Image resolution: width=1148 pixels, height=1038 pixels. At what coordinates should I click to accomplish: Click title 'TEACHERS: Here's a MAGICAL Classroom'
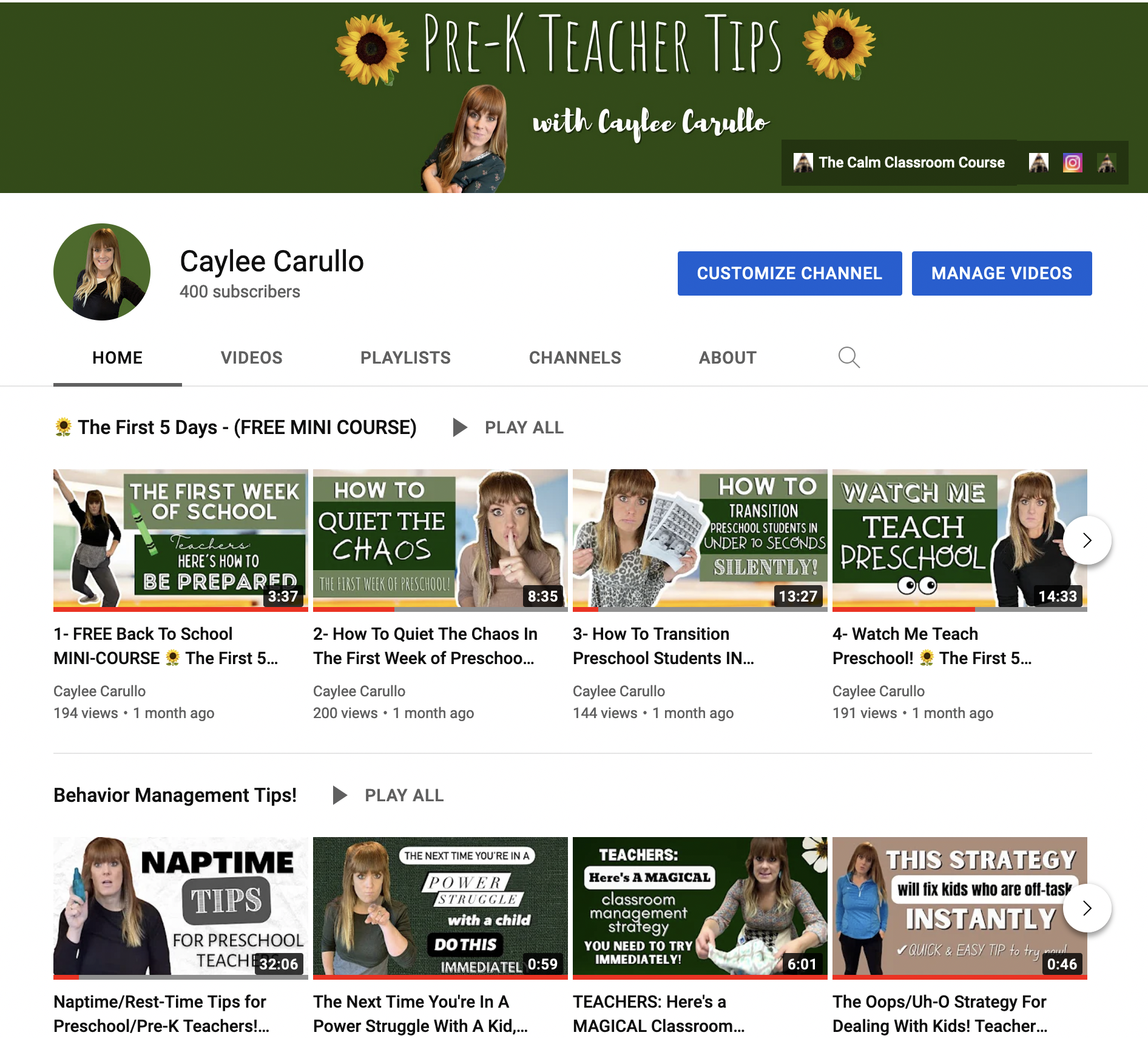[659, 1014]
